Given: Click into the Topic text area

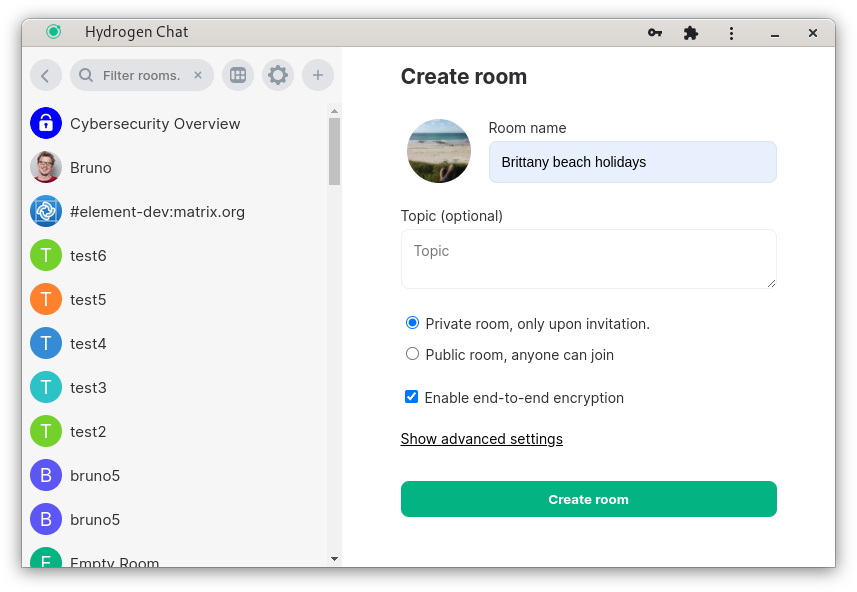Looking at the screenshot, I should pyautogui.click(x=588, y=259).
